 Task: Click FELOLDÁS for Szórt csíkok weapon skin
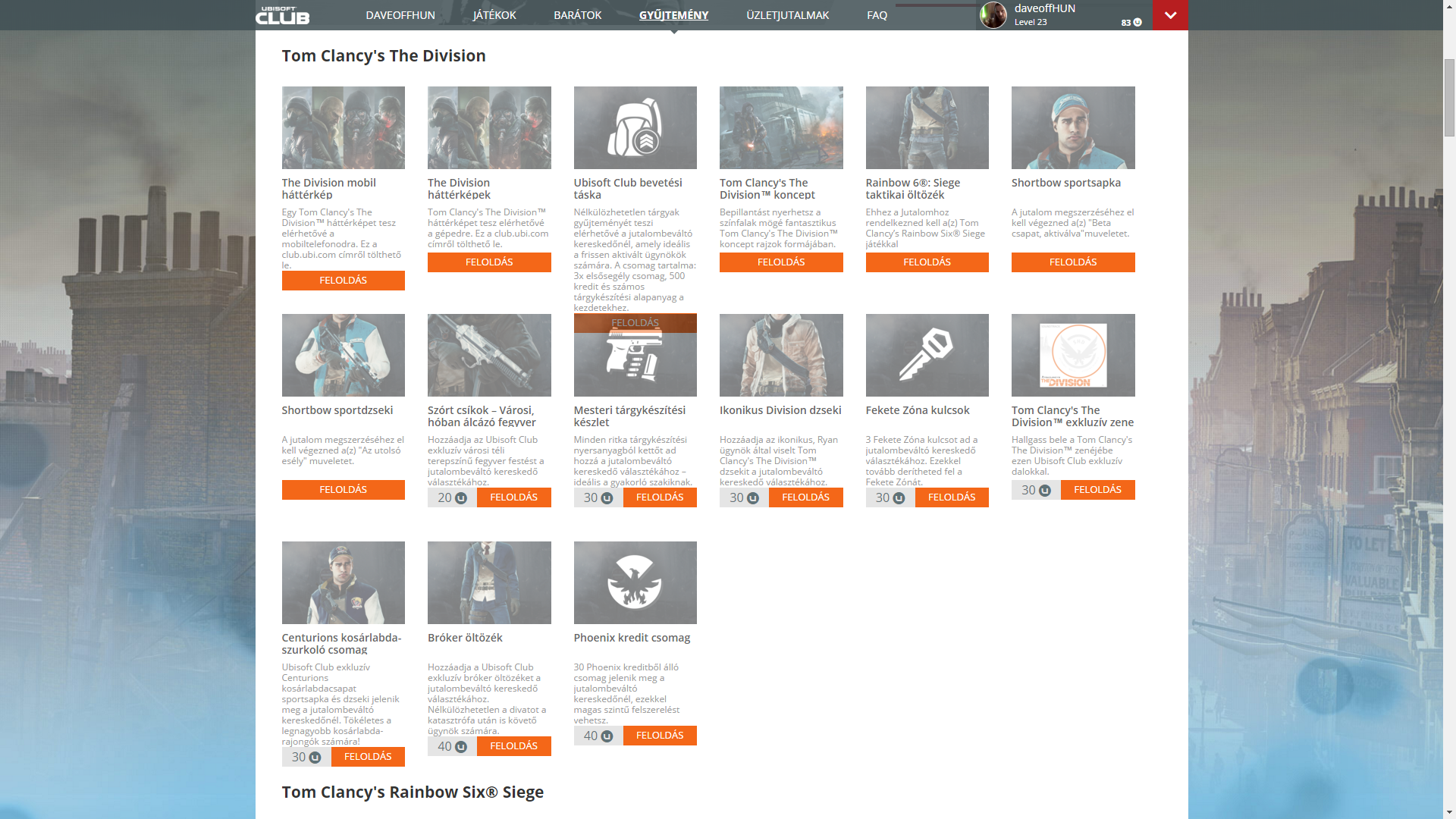pyautogui.click(x=514, y=497)
